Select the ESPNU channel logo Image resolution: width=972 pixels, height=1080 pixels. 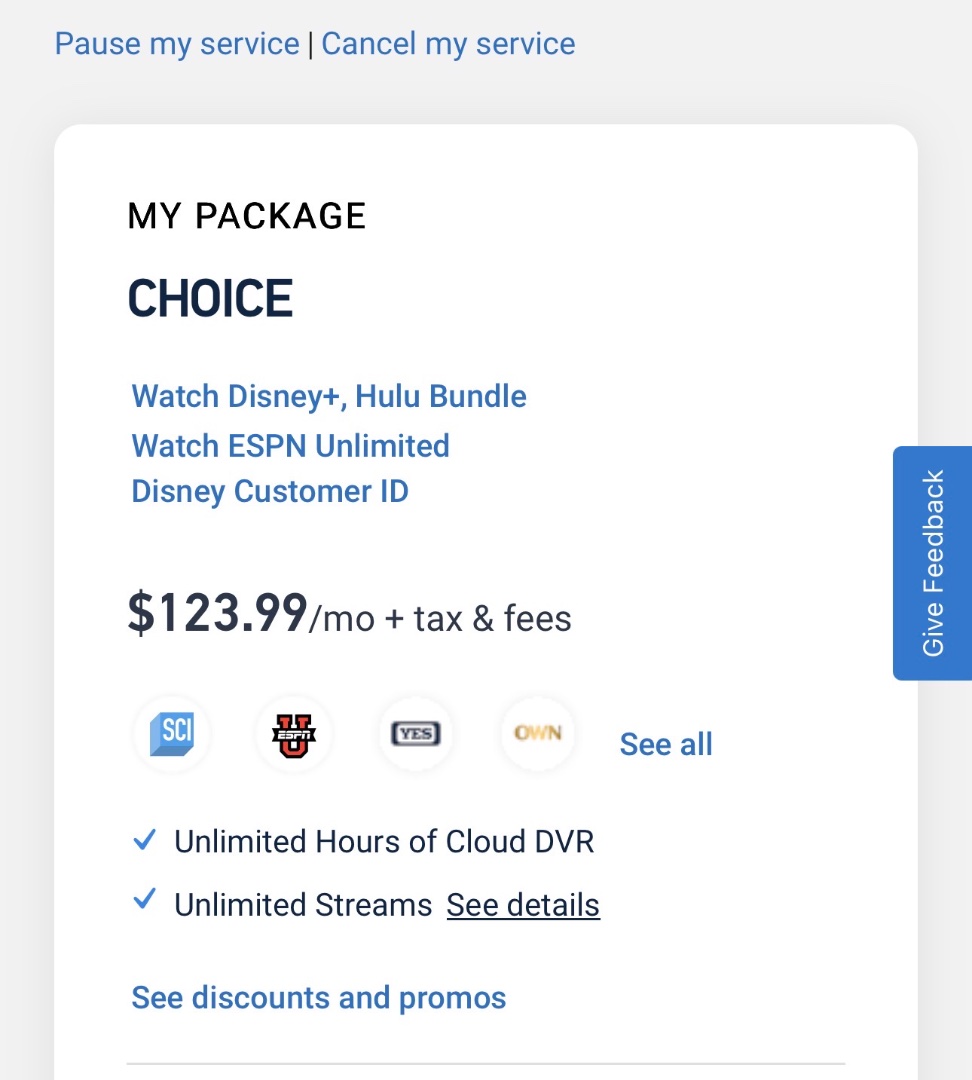click(294, 736)
